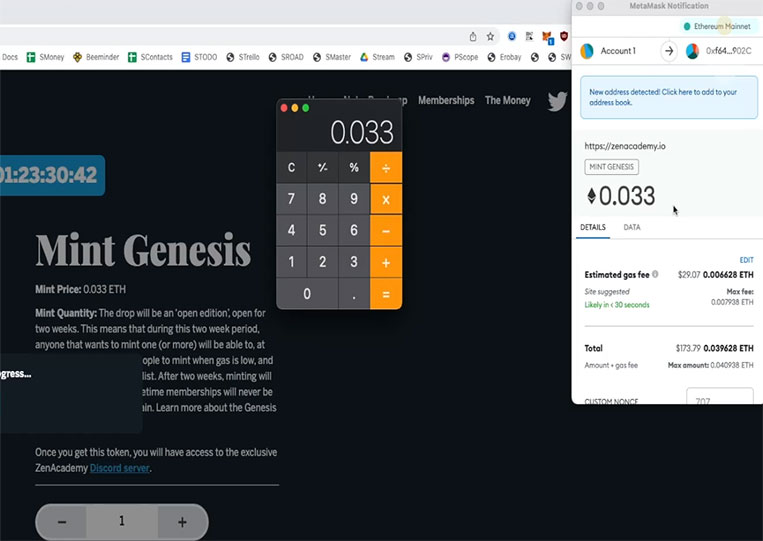Click Likely in < 30 seconds text
763x541 pixels.
(617, 305)
